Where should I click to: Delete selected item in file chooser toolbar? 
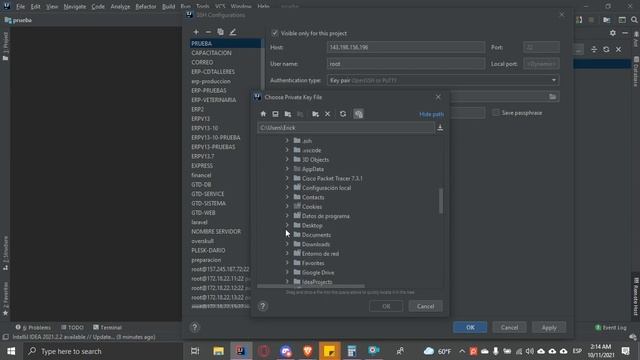(x=327, y=114)
